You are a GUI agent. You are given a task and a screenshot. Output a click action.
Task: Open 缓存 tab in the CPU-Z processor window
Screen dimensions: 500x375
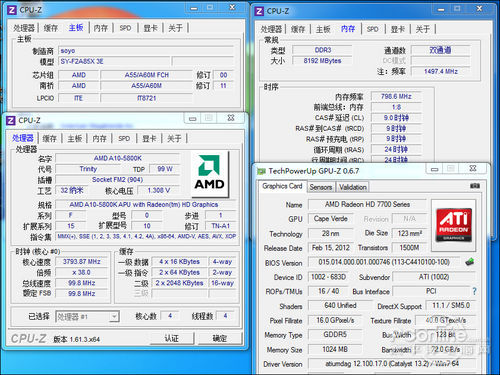(50, 138)
